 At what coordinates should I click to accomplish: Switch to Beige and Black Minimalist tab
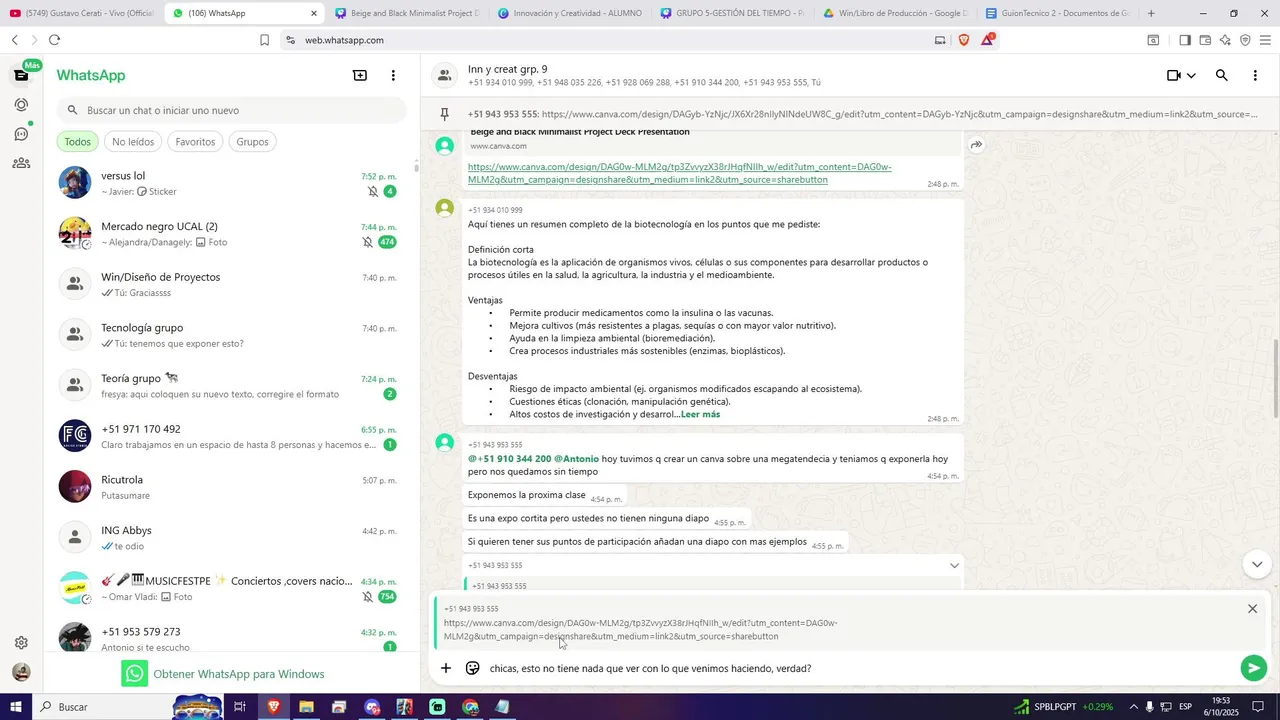[x=406, y=13]
